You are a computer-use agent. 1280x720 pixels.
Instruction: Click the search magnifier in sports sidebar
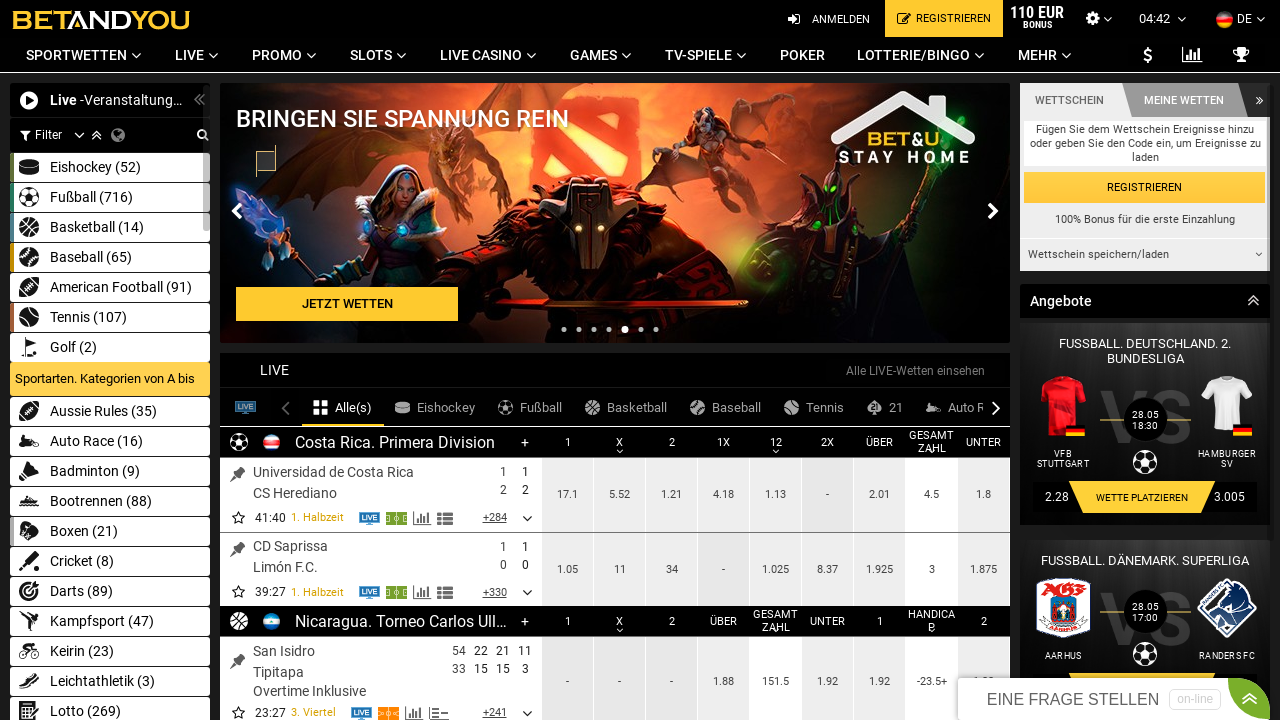(x=202, y=135)
